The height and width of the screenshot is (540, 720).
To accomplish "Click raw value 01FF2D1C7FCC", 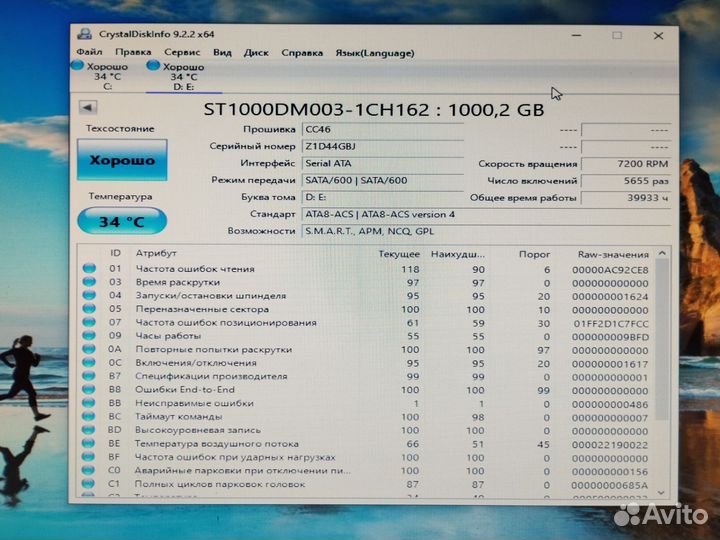I will point(611,324).
